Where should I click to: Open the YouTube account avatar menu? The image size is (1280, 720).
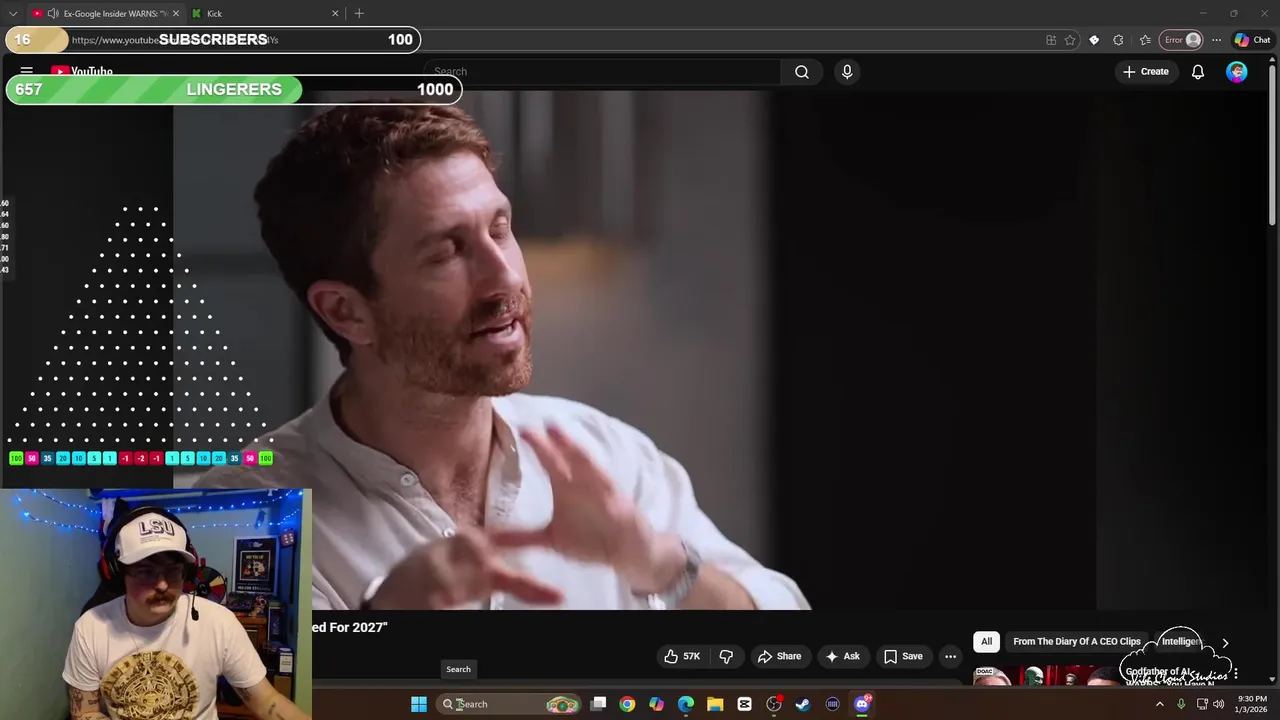pyautogui.click(x=1237, y=72)
